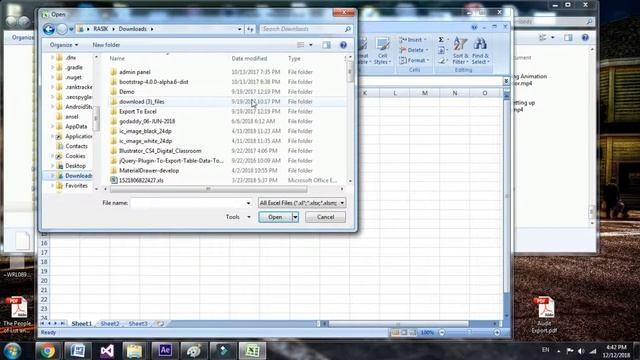Open the File name combo dropdown arrow
Viewport: 640px width, 360px height.
click(x=248, y=203)
